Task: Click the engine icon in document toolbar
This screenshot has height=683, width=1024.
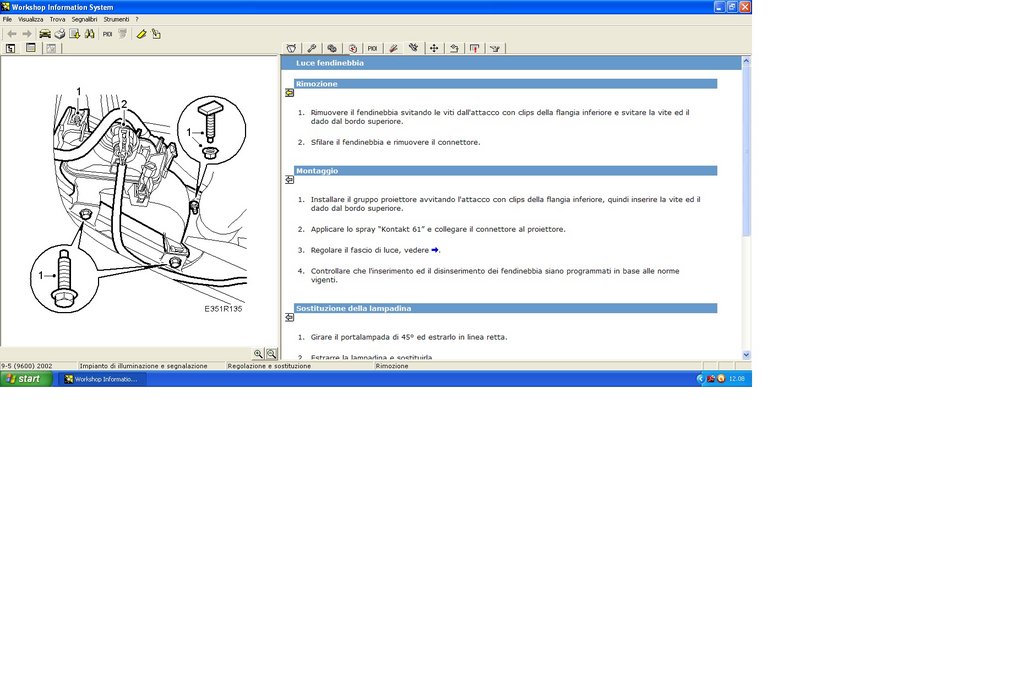Action: point(291,48)
